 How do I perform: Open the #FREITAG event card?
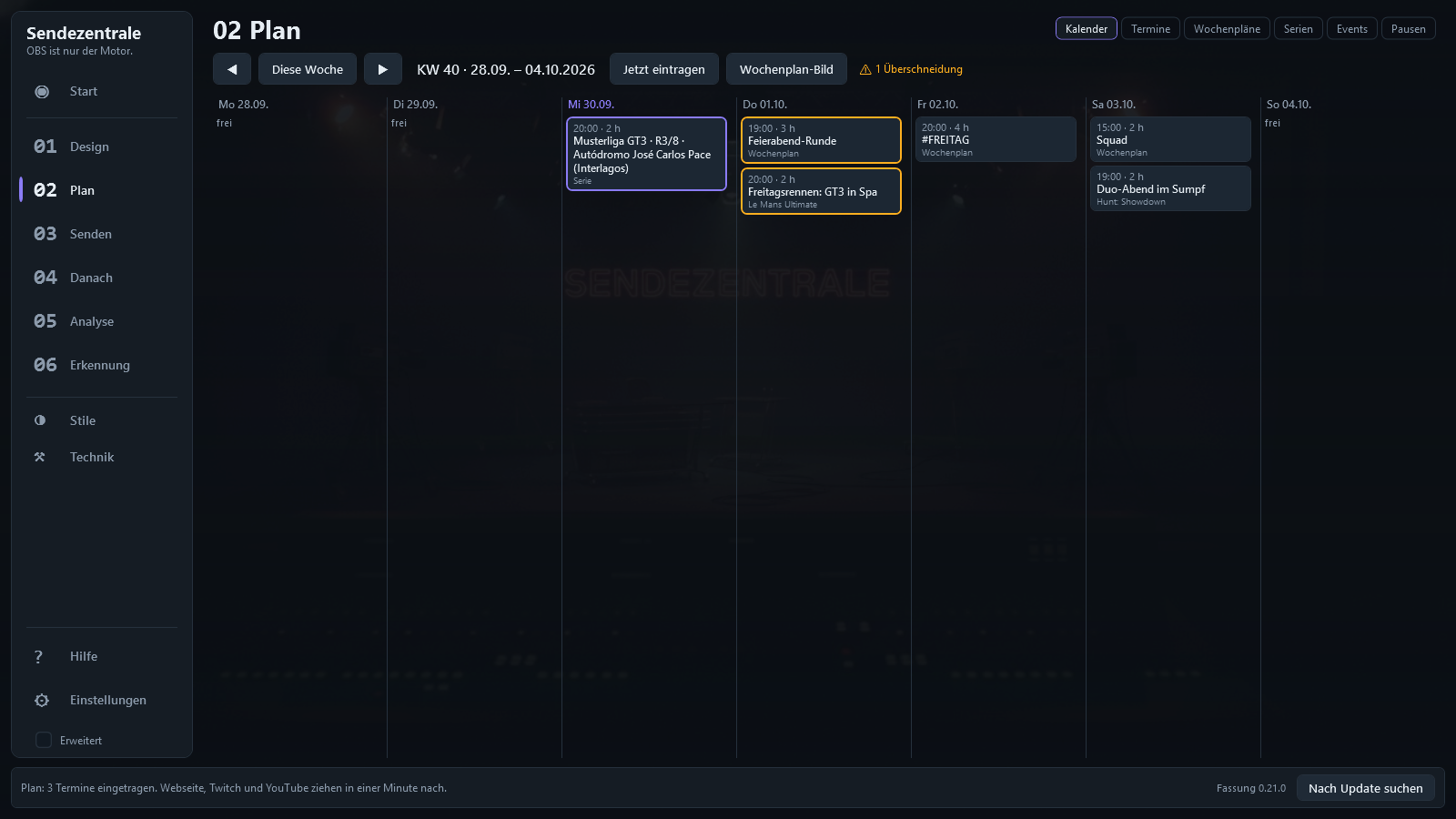996,139
